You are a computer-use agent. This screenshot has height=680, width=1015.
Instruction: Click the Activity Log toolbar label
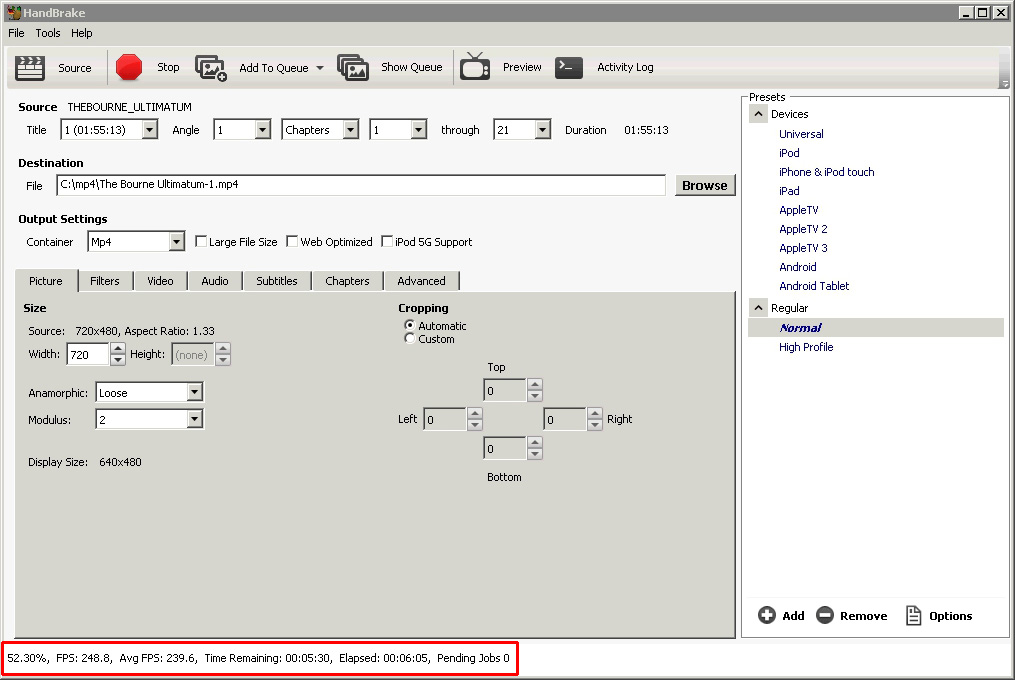coord(625,67)
